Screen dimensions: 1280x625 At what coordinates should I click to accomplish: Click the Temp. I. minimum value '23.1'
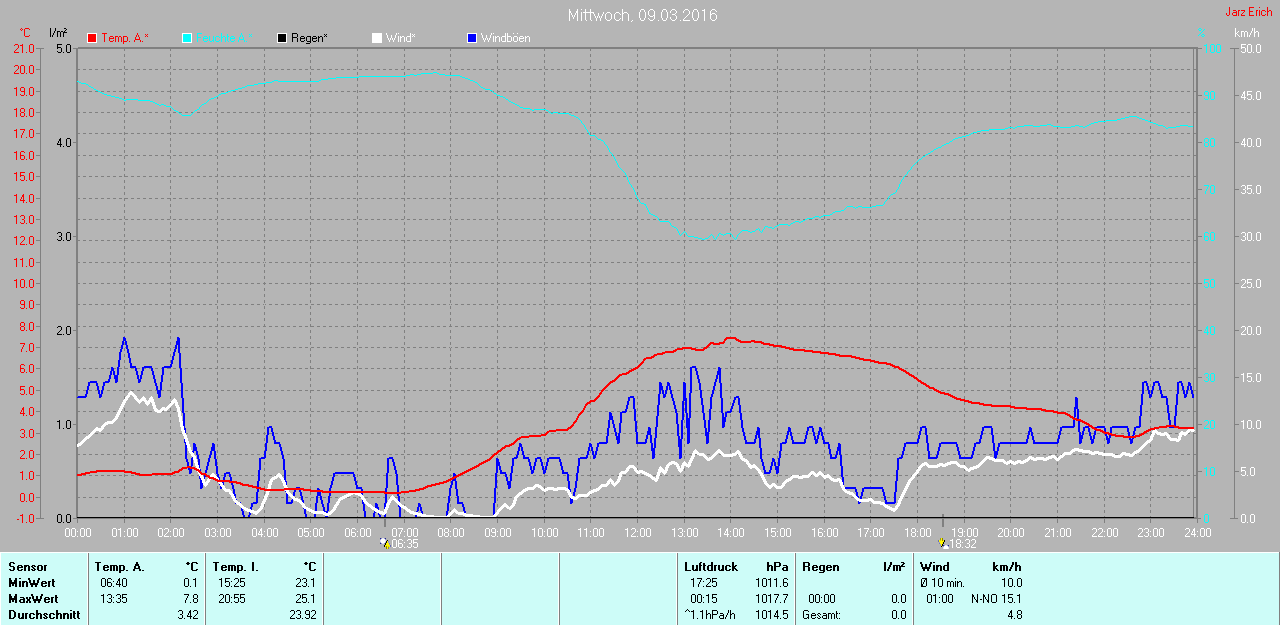(x=305, y=583)
